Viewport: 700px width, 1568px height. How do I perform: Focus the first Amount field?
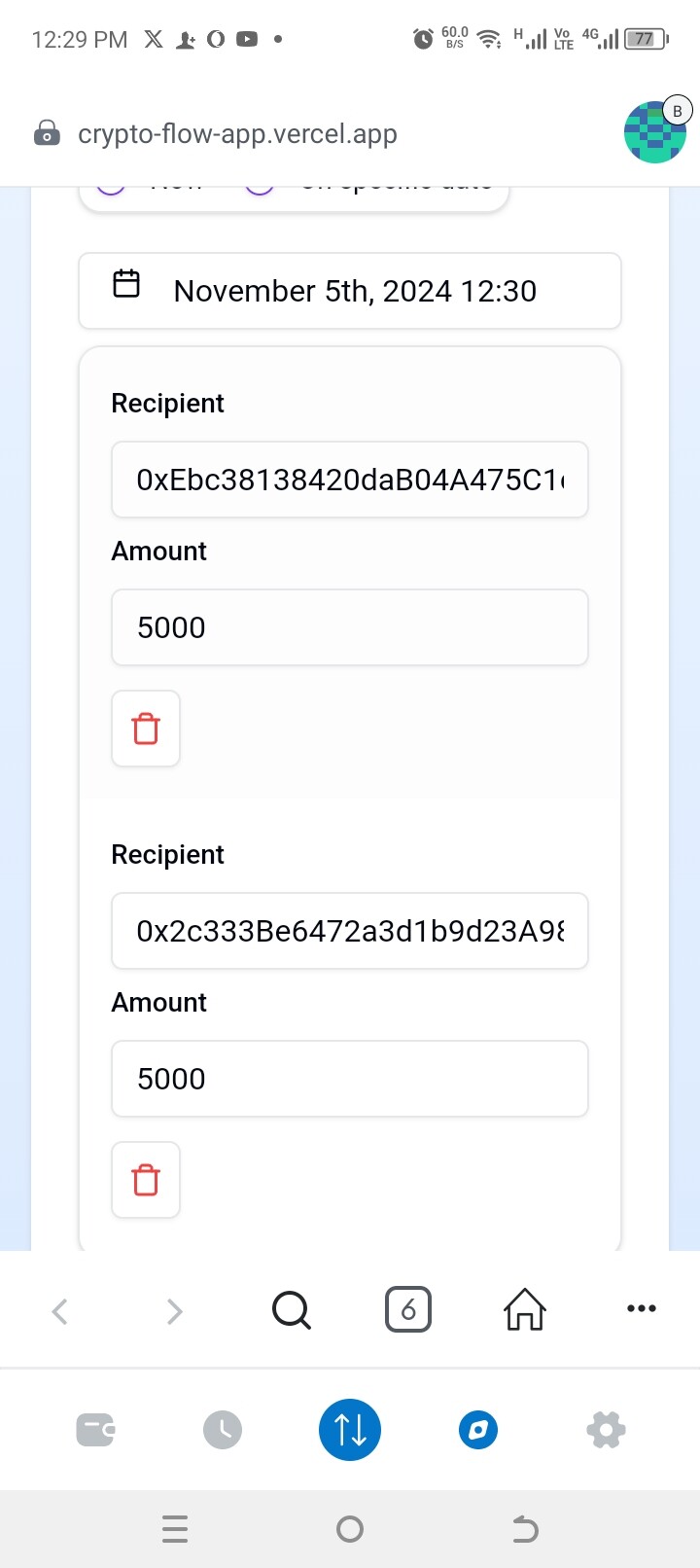(x=350, y=627)
